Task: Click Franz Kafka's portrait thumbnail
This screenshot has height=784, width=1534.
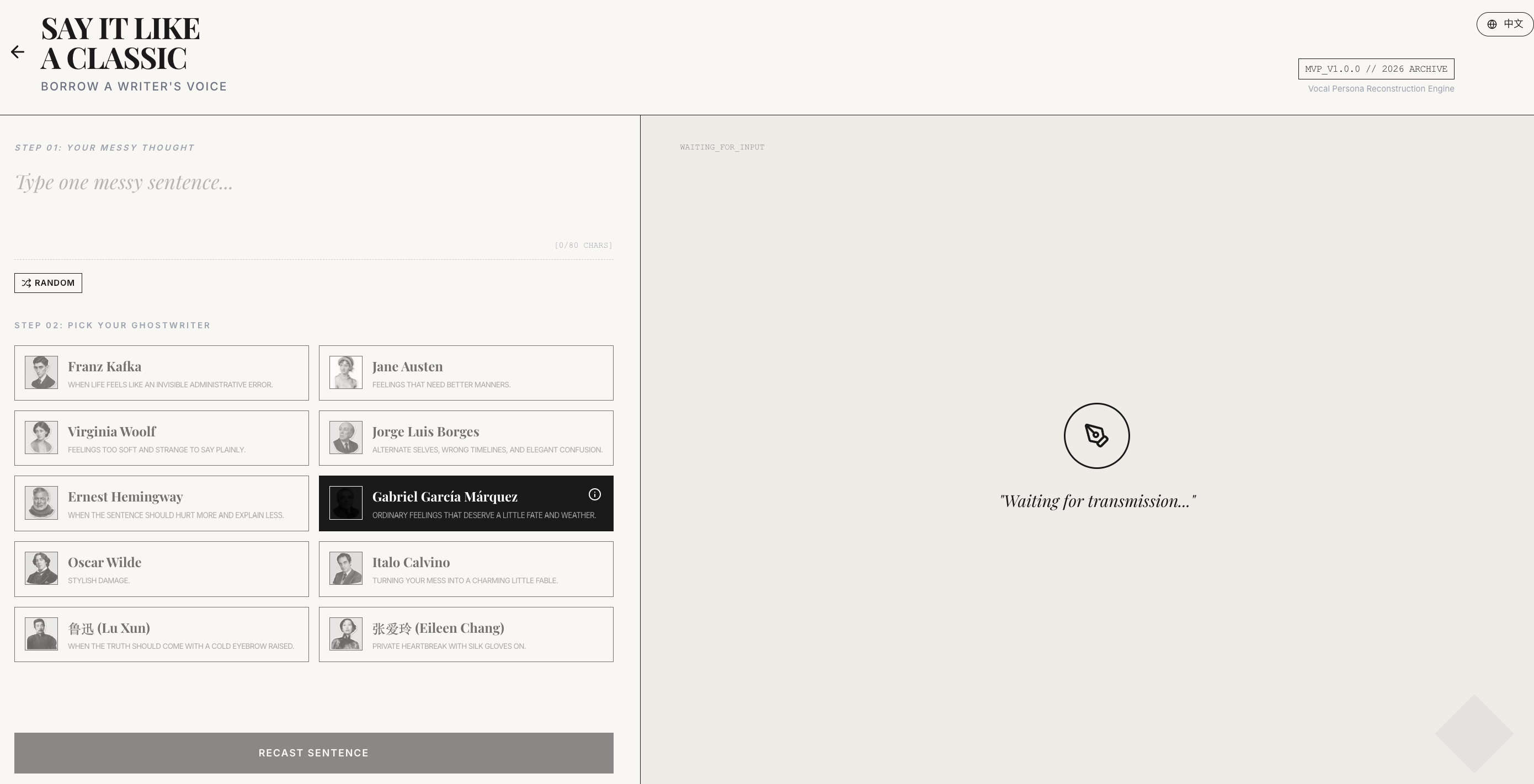Action: (x=41, y=372)
